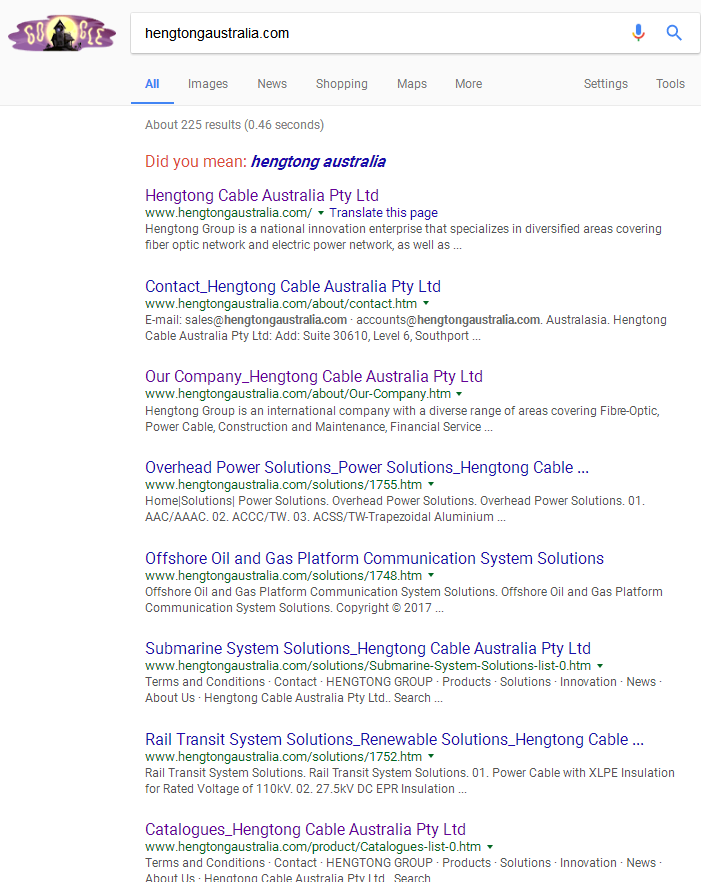Open the search Settings menu
701x882 pixels.
coord(605,84)
